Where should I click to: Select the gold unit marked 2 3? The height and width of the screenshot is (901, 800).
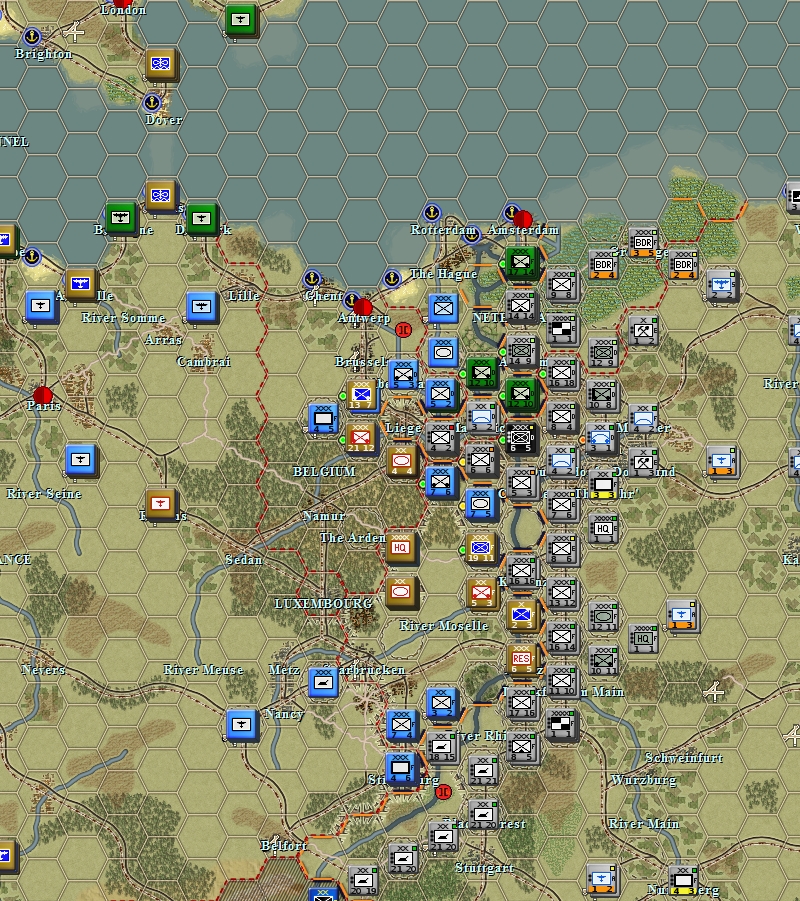click(522, 615)
